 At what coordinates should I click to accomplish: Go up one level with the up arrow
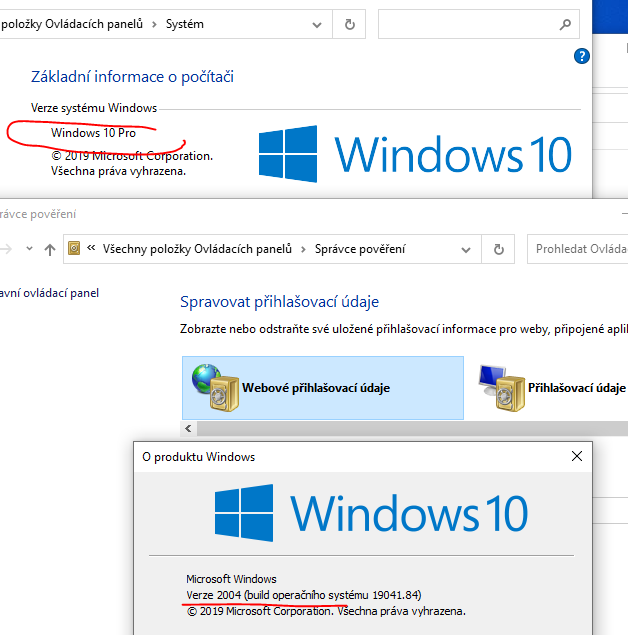point(49,249)
